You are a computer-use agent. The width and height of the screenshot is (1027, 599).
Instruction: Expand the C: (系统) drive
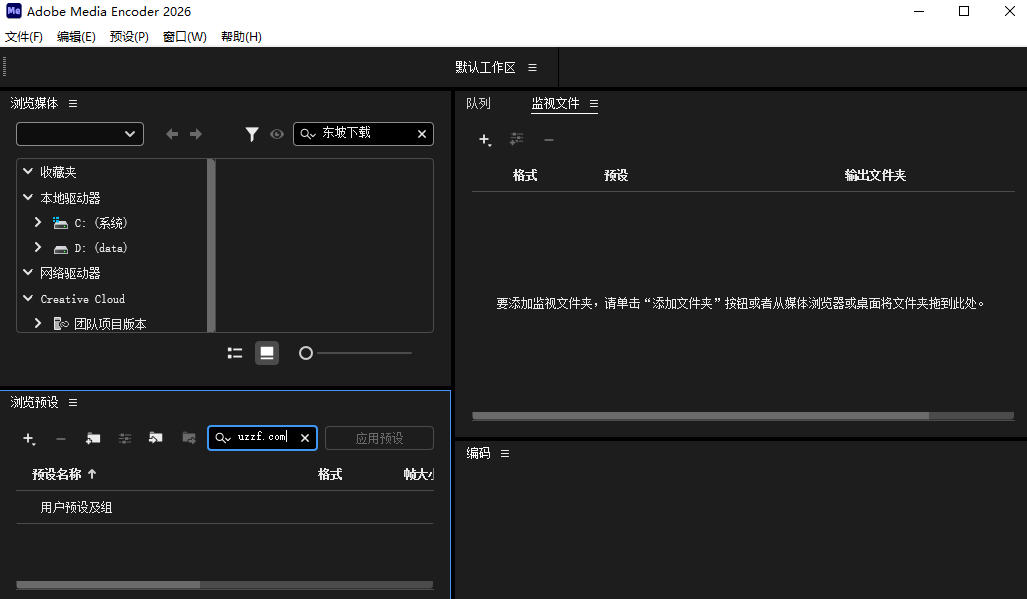38,223
